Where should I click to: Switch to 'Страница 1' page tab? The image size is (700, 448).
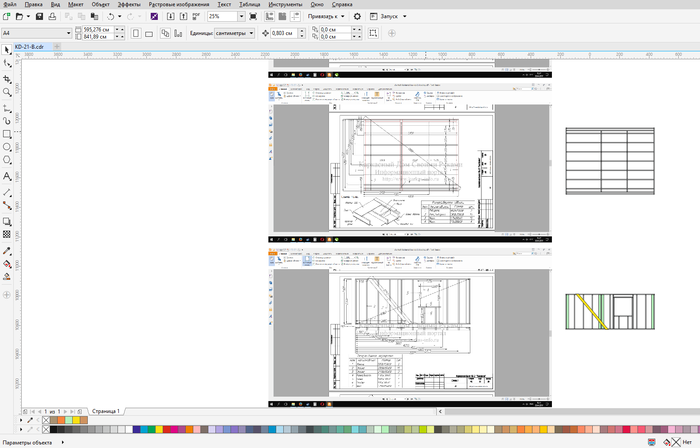tap(105, 411)
